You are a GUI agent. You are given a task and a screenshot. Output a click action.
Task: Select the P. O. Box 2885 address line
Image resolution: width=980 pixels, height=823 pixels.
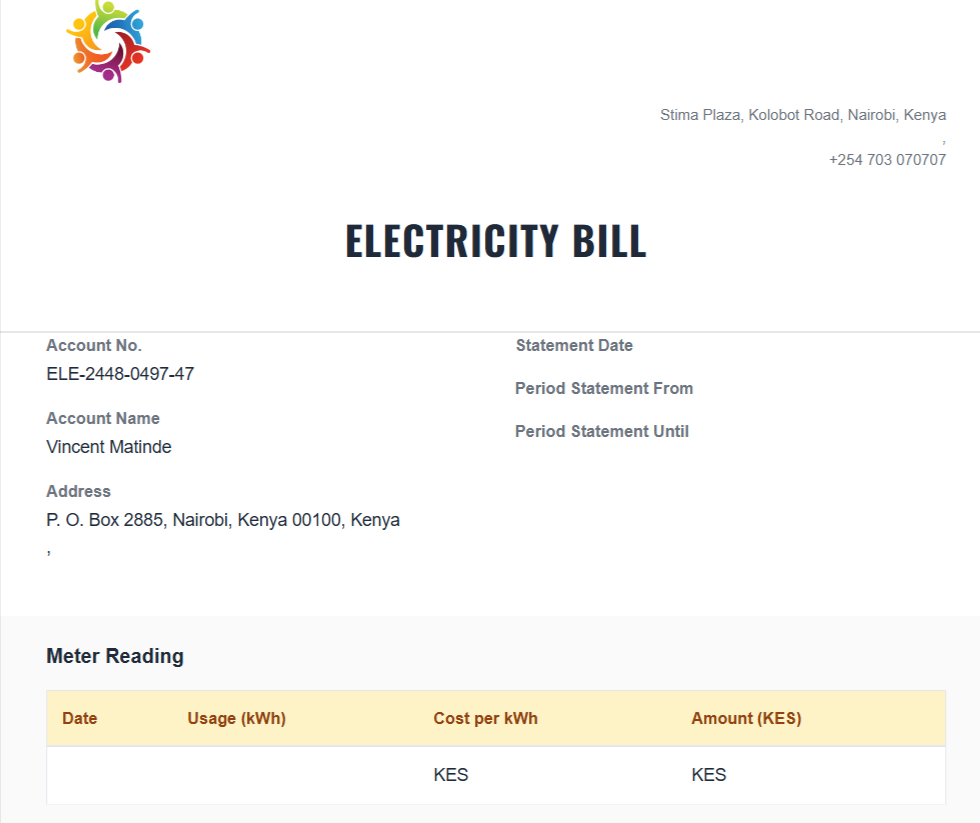223,520
